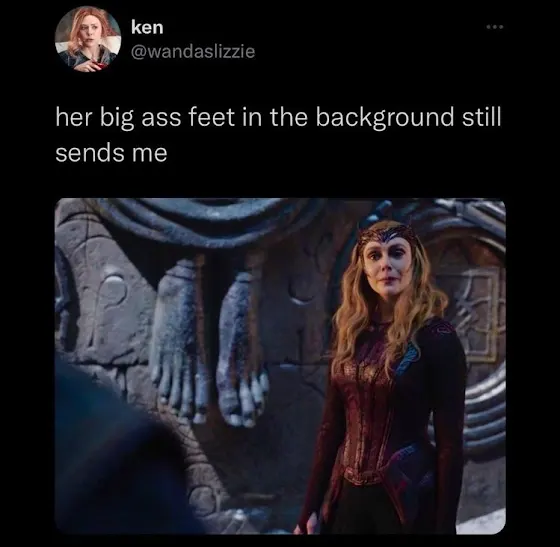
Task: Open the three-dot more options menu
Action: [495, 27]
